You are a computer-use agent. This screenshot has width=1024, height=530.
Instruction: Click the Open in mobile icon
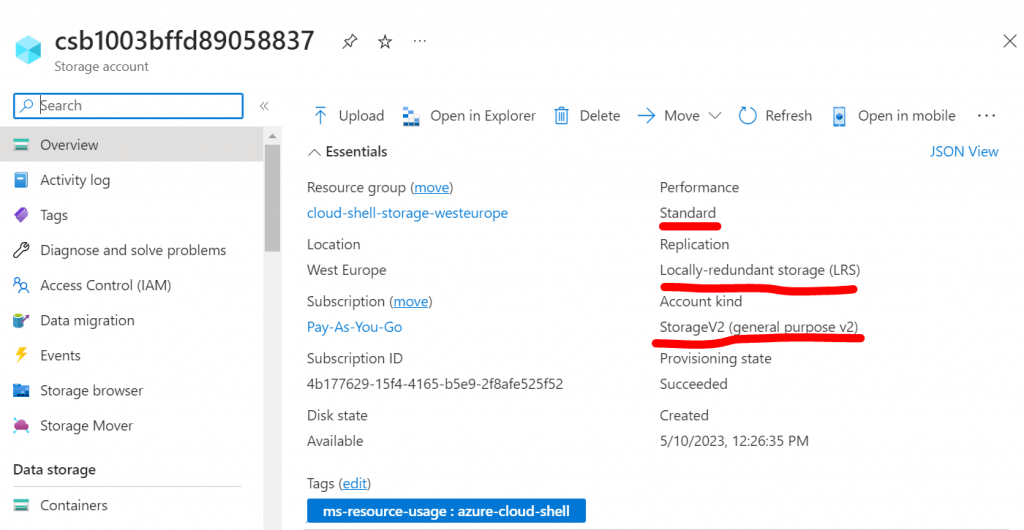coord(839,116)
